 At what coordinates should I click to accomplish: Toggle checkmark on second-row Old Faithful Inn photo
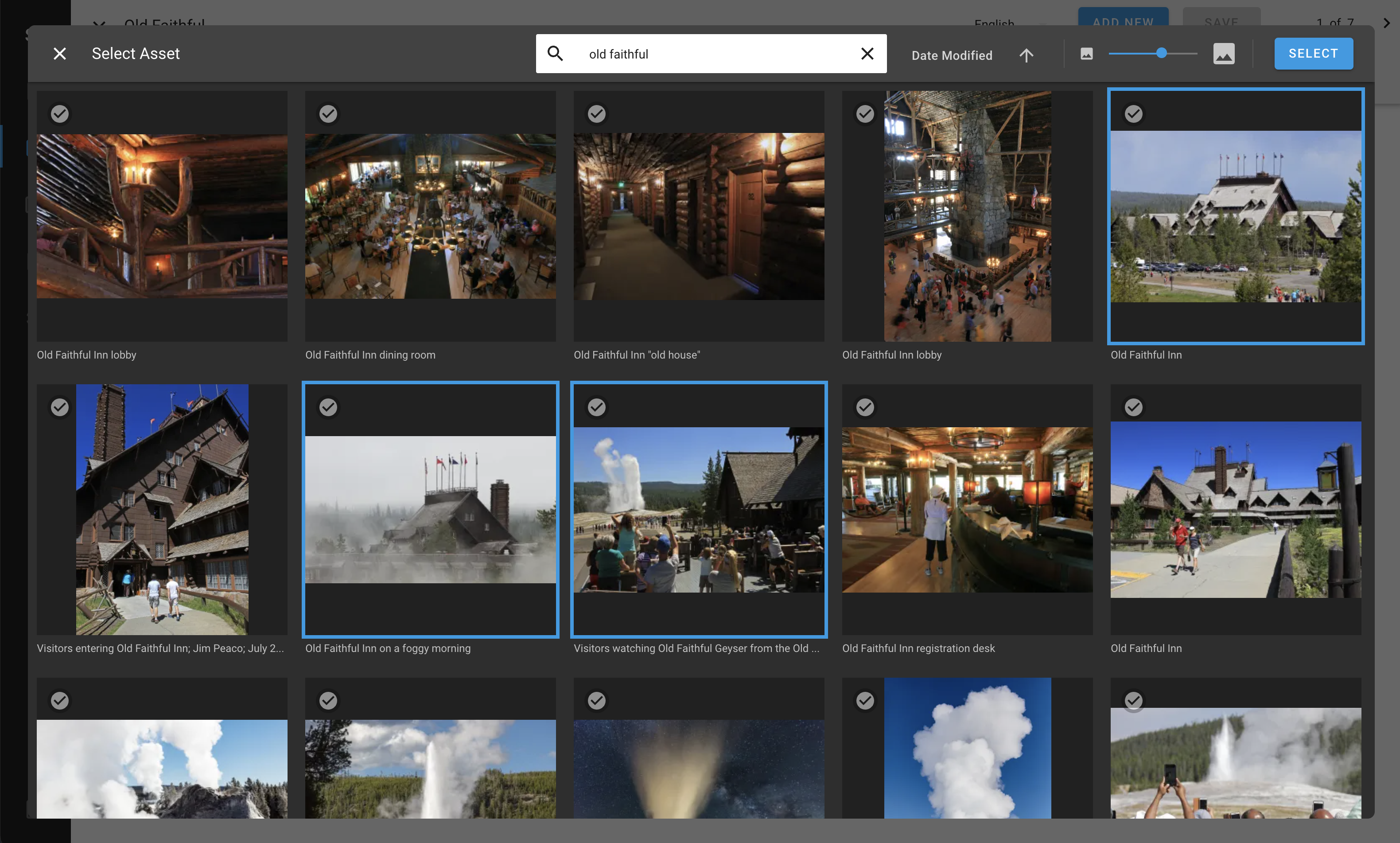(1134, 407)
